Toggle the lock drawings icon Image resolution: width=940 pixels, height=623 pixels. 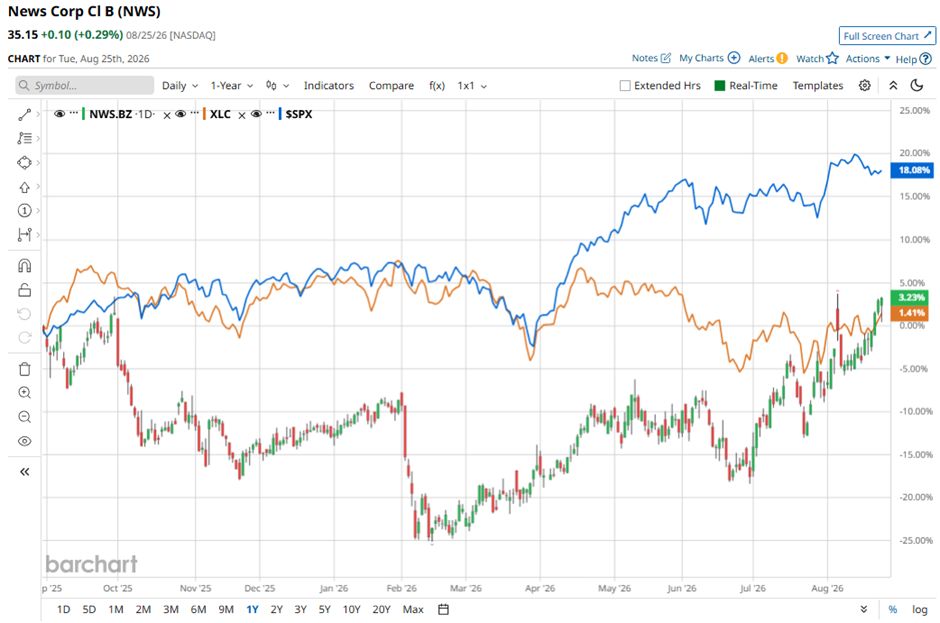[24, 290]
